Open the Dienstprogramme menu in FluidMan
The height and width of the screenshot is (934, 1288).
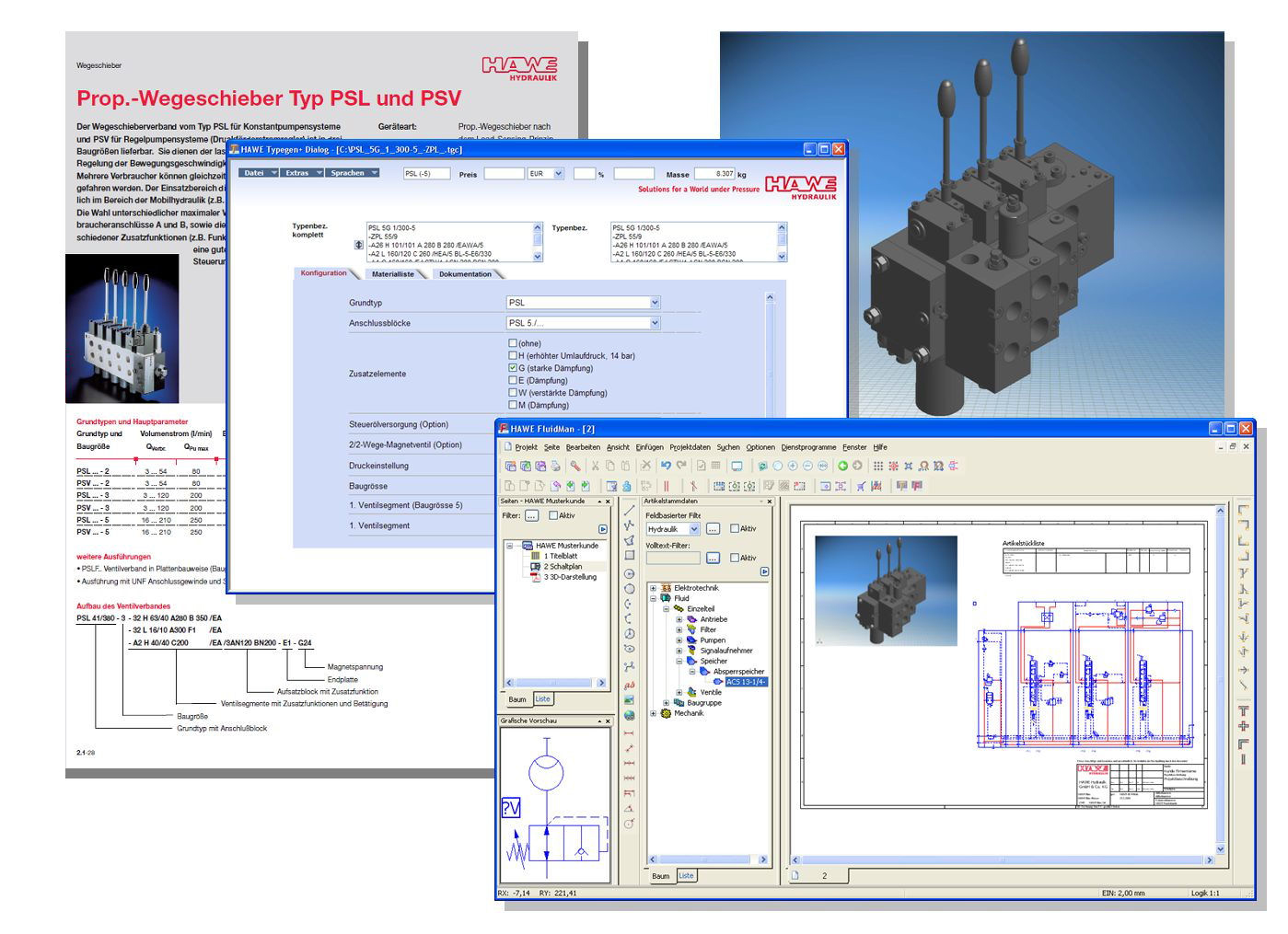click(808, 447)
